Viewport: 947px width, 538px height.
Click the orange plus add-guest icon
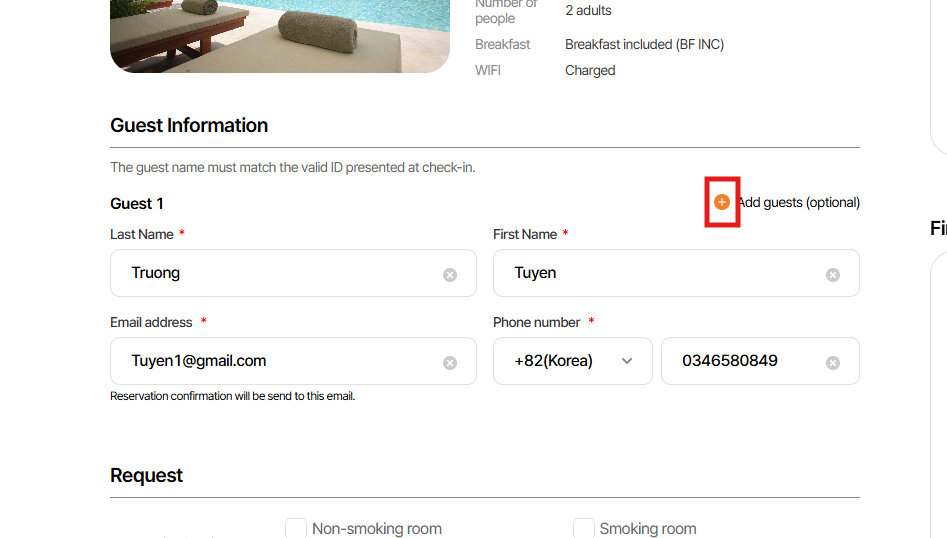tap(722, 202)
